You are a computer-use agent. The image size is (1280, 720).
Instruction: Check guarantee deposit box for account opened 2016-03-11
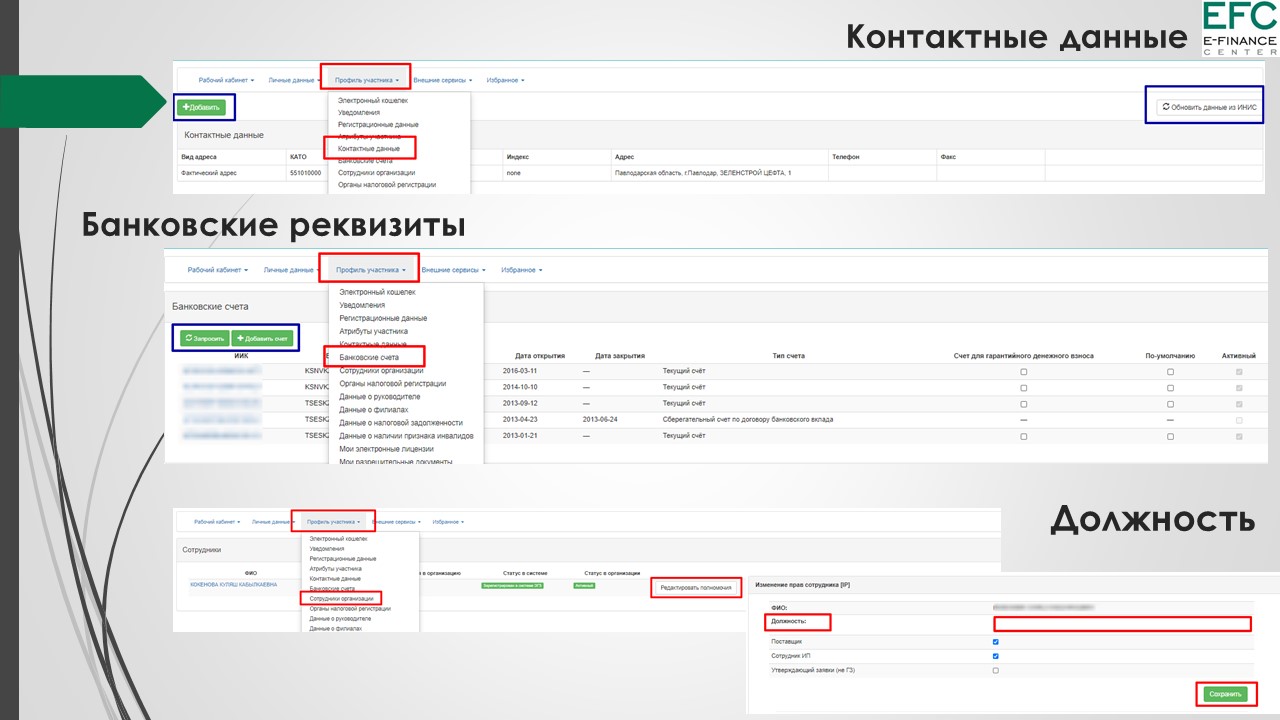coord(1022,371)
